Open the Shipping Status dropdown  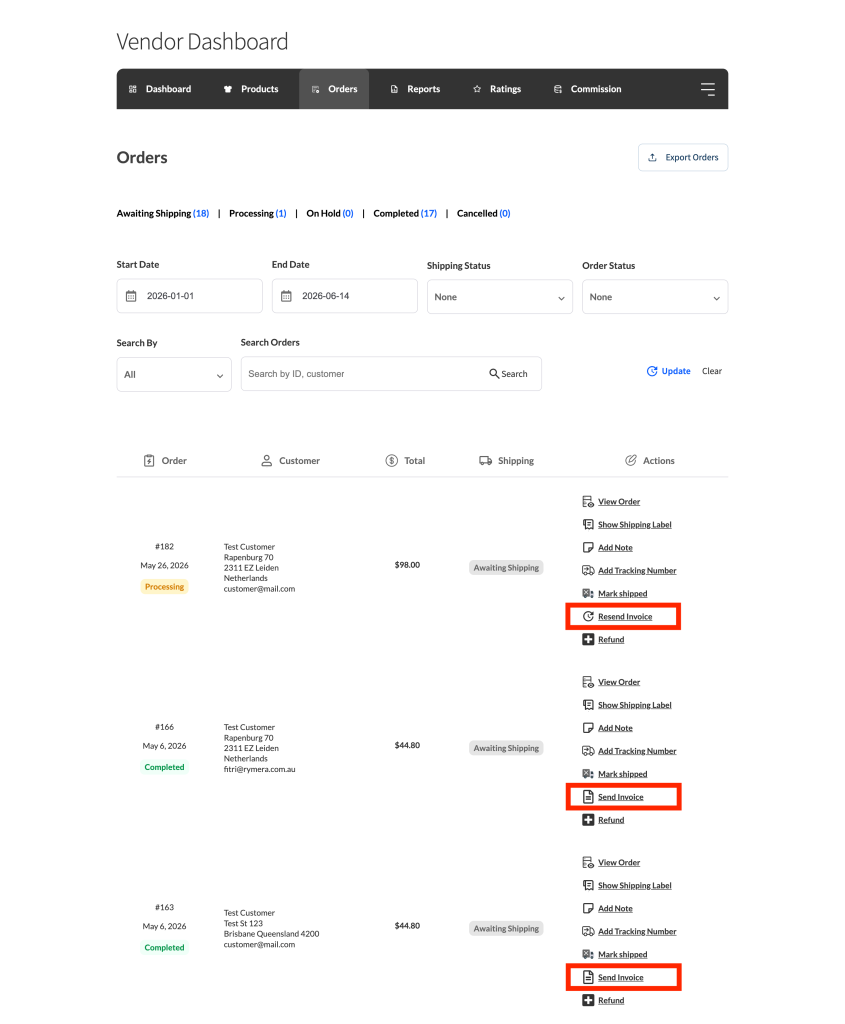[500, 296]
